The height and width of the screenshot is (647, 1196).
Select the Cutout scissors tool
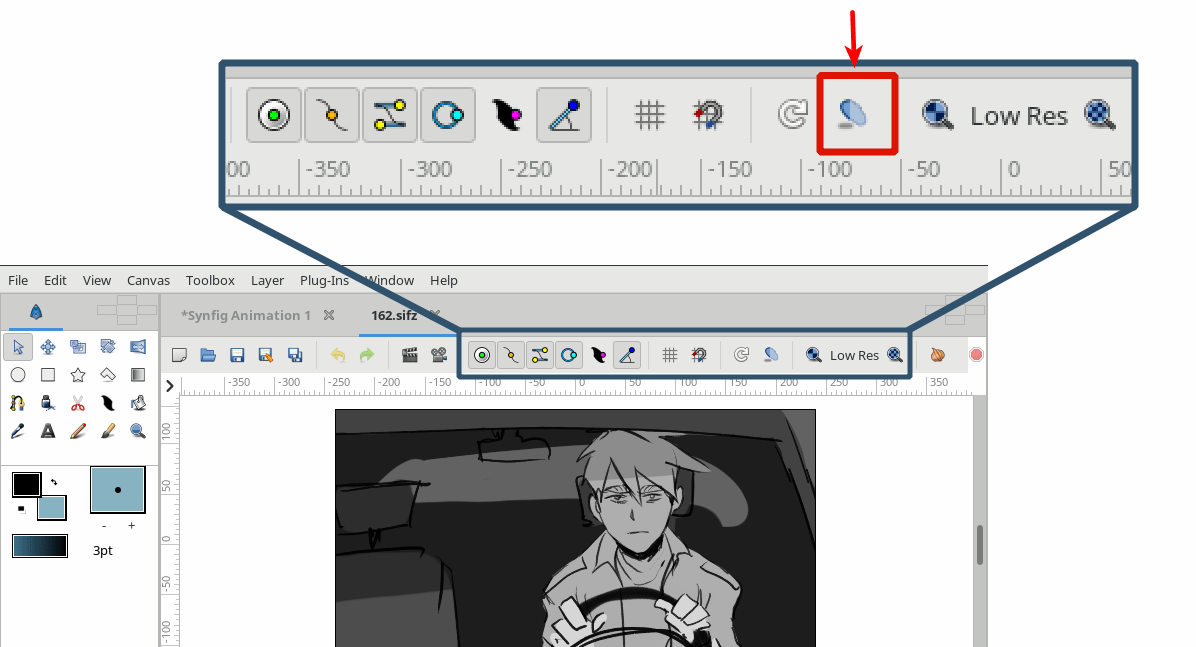tap(78, 403)
